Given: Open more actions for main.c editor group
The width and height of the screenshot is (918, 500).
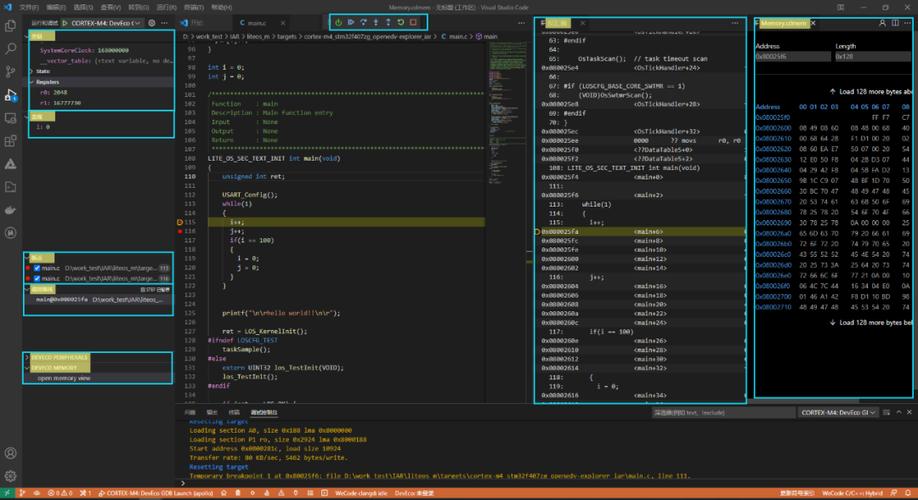Looking at the screenshot, I should coord(521,23).
